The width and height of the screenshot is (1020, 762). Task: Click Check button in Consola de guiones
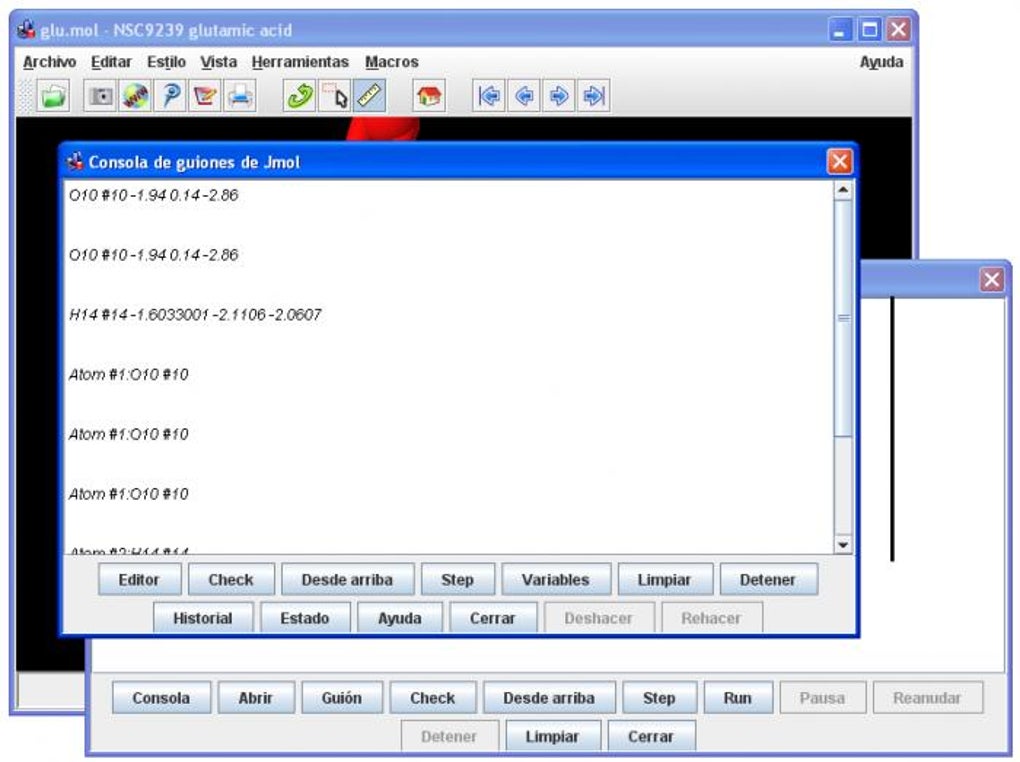[x=231, y=579]
